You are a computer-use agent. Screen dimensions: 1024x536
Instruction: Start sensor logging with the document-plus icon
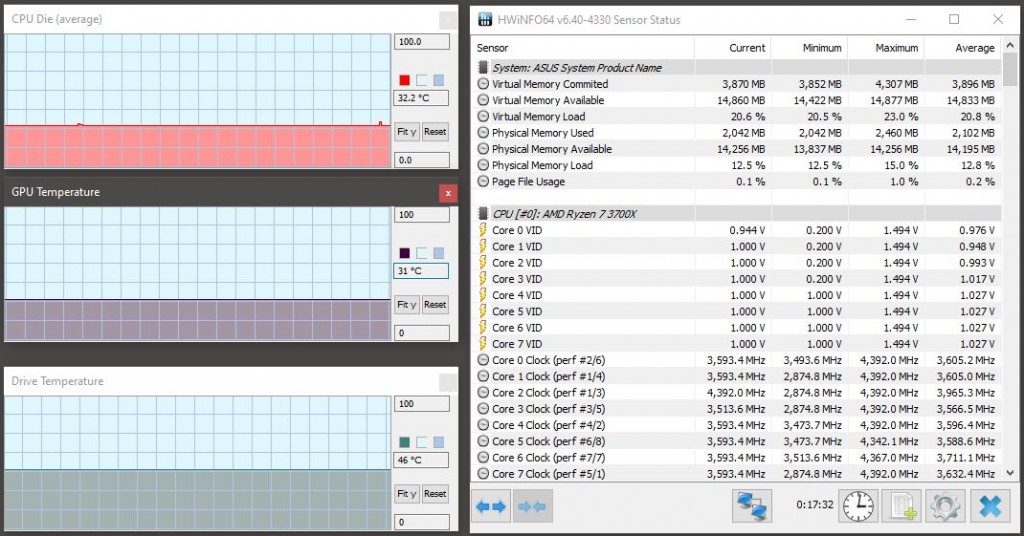(x=902, y=506)
